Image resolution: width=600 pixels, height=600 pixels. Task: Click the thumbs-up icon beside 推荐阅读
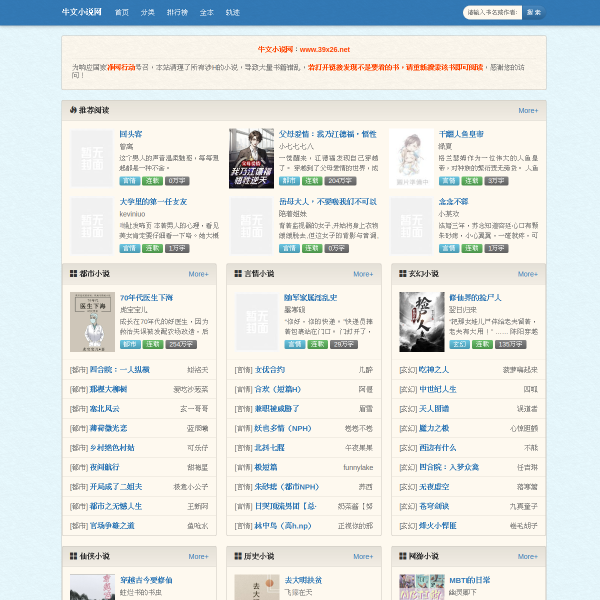[73, 110]
